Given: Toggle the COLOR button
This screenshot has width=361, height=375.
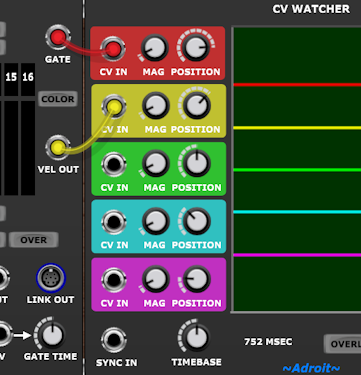Looking at the screenshot, I should click(x=58, y=99).
